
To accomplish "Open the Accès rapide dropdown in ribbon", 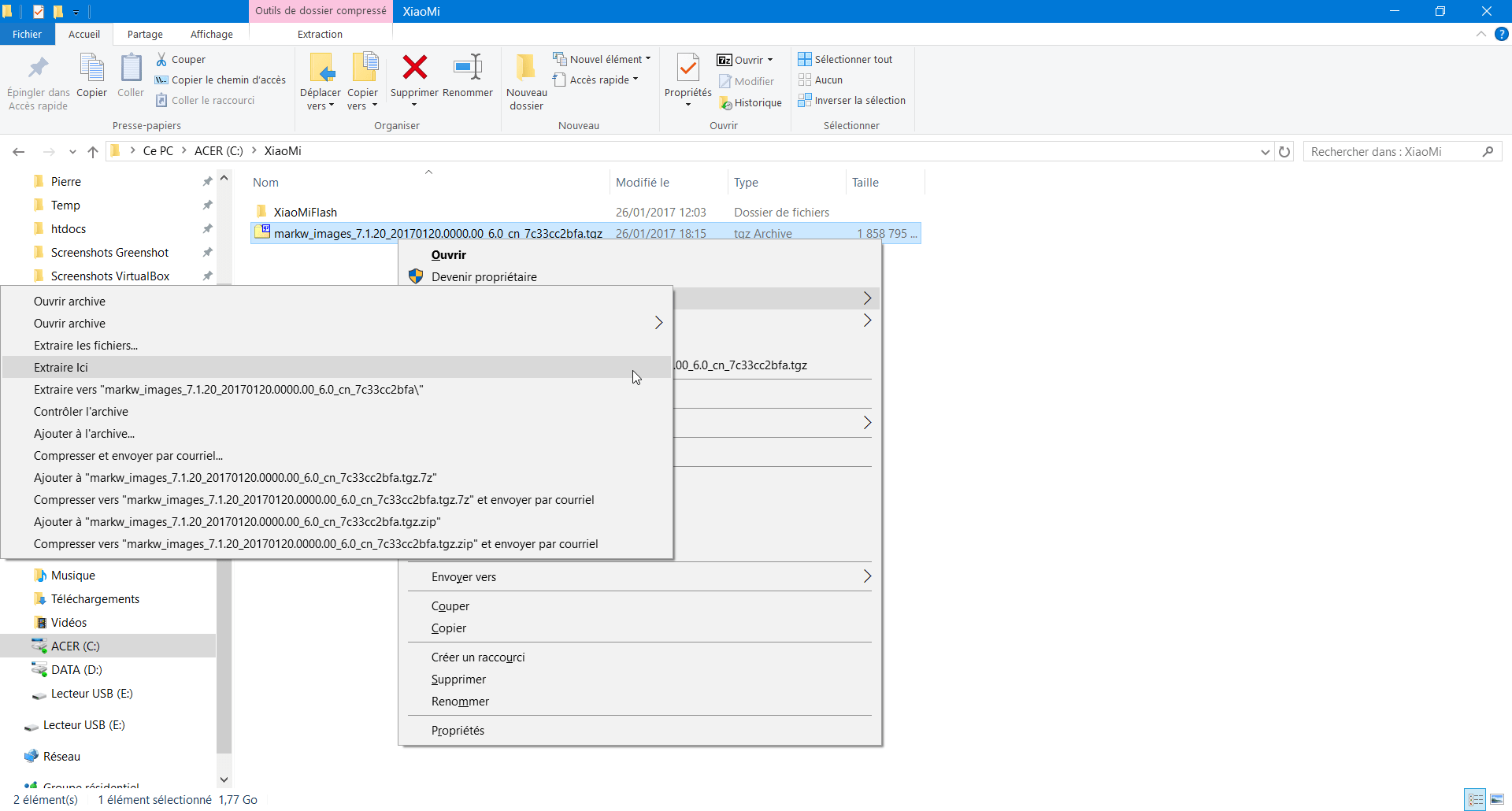I will coord(595,80).
